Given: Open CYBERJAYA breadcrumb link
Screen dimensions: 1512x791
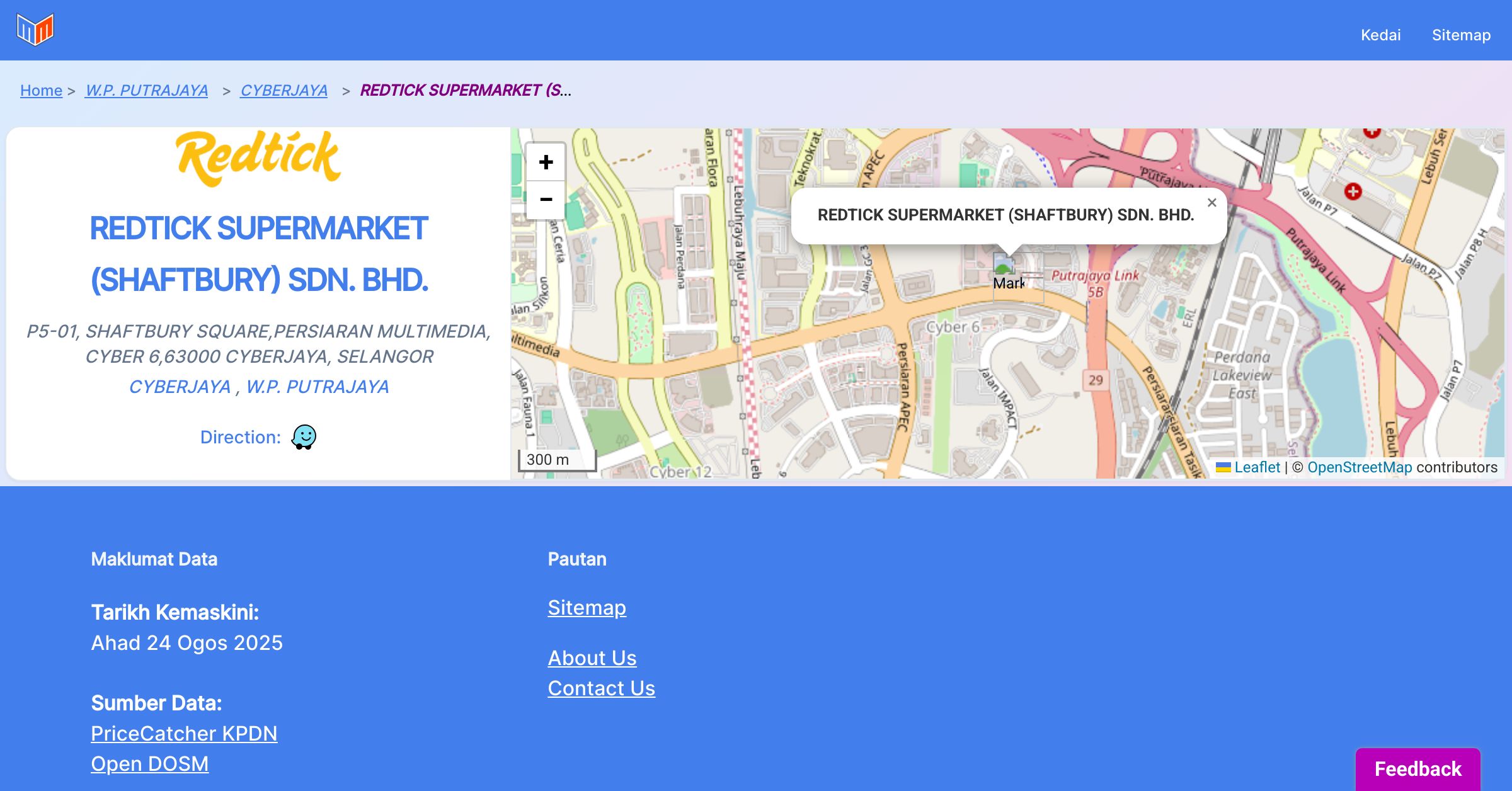Looking at the screenshot, I should click(283, 90).
